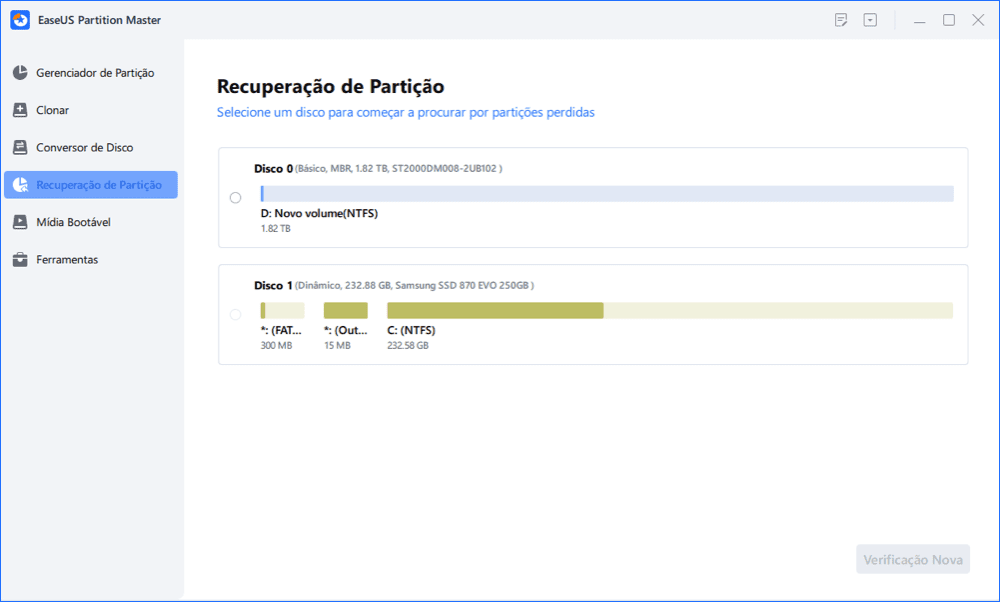This screenshot has height=602, width=1000.
Task: Click the D: Novo volume(NTFS) label
Action: tap(320, 214)
